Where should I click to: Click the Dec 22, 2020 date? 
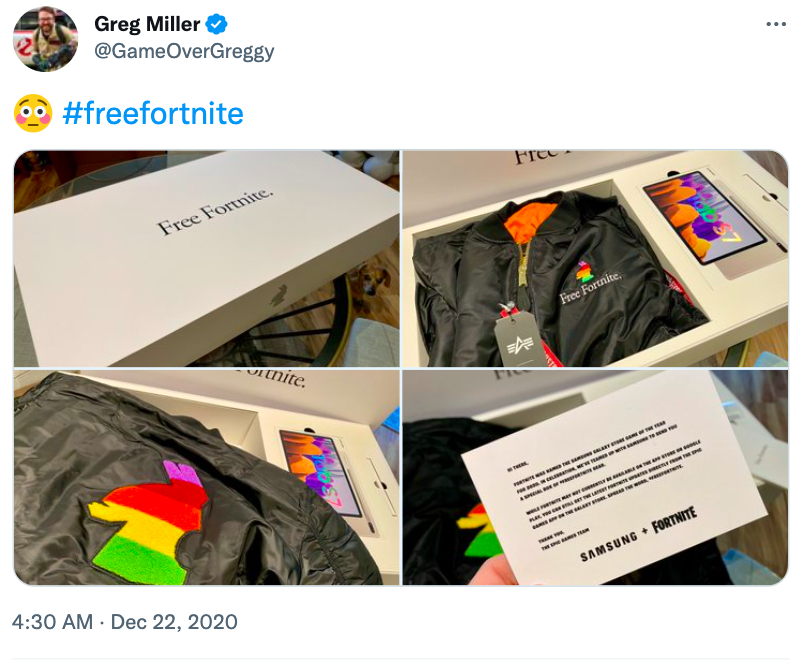[174, 622]
